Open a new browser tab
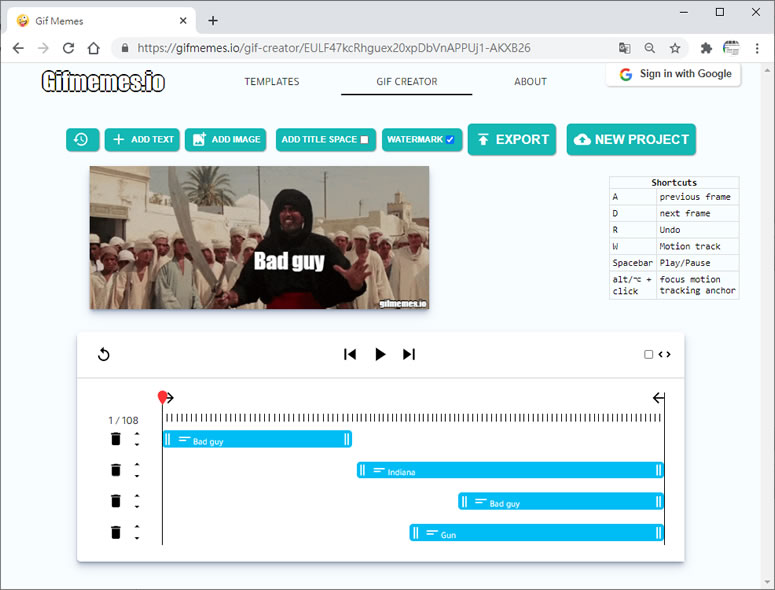 [x=213, y=21]
